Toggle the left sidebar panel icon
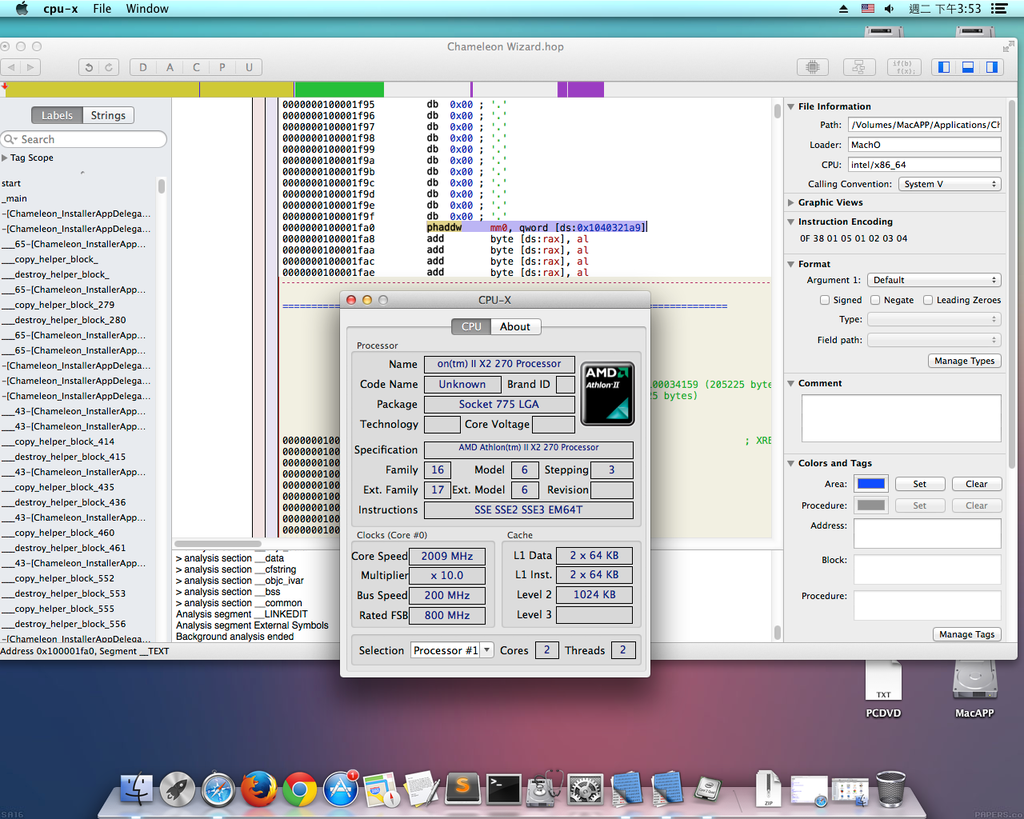1024x819 pixels. pyautogui.click(x=944, y=67)
